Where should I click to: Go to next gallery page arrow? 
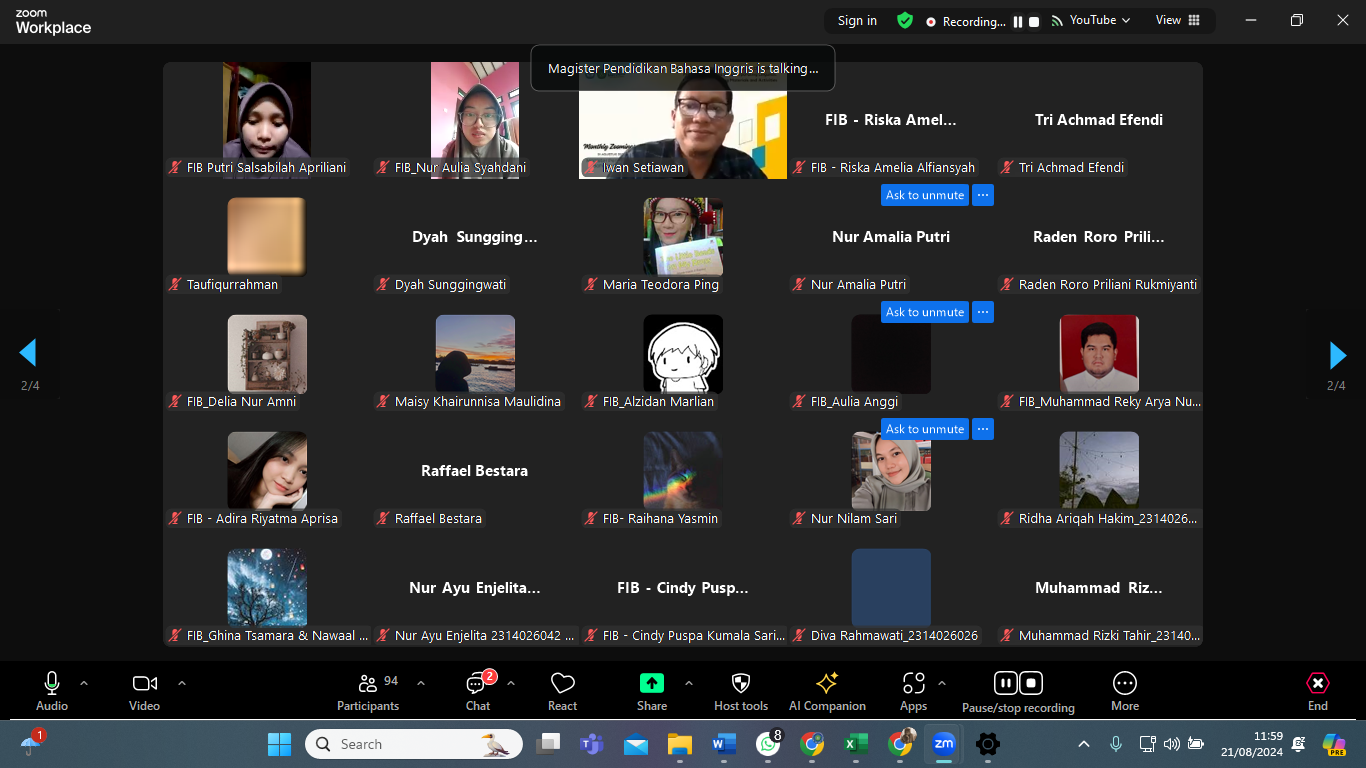click(x=1337, y=354)
